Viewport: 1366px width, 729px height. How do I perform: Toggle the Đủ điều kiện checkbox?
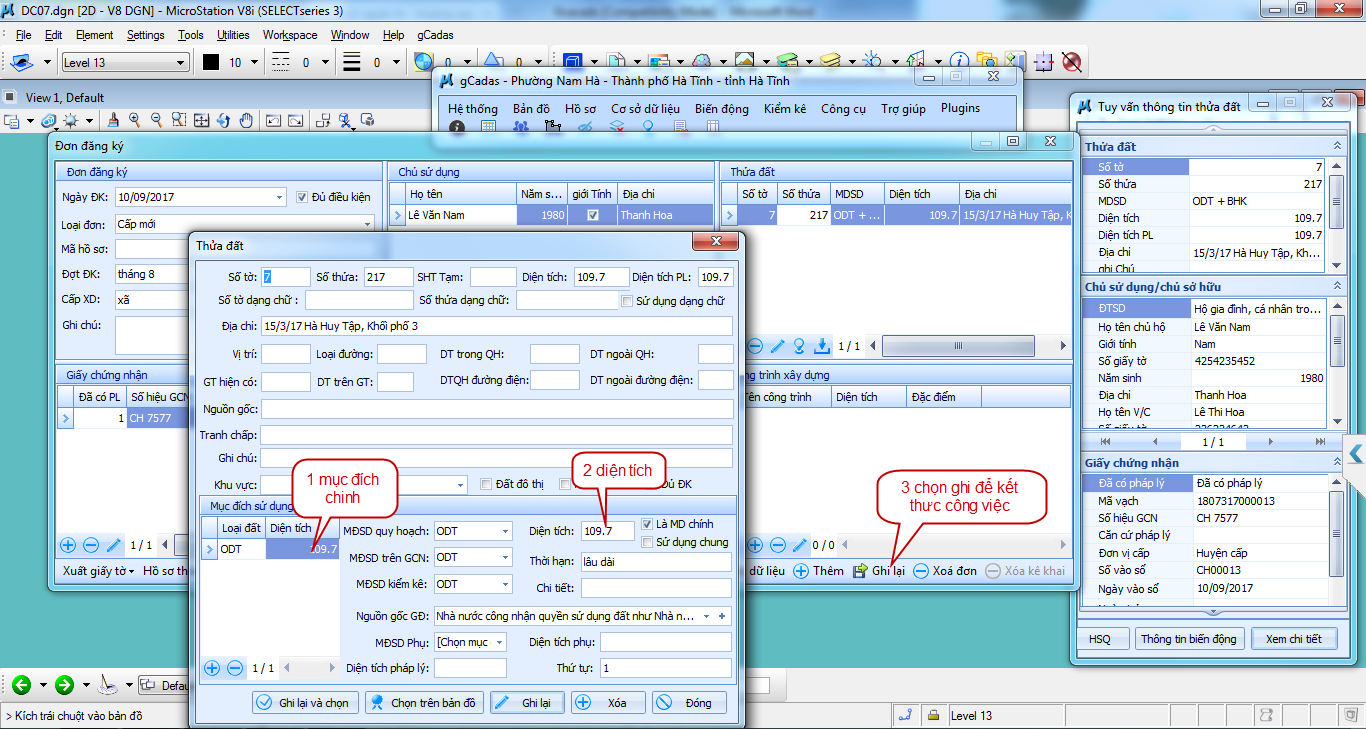(x=303, y=197)
